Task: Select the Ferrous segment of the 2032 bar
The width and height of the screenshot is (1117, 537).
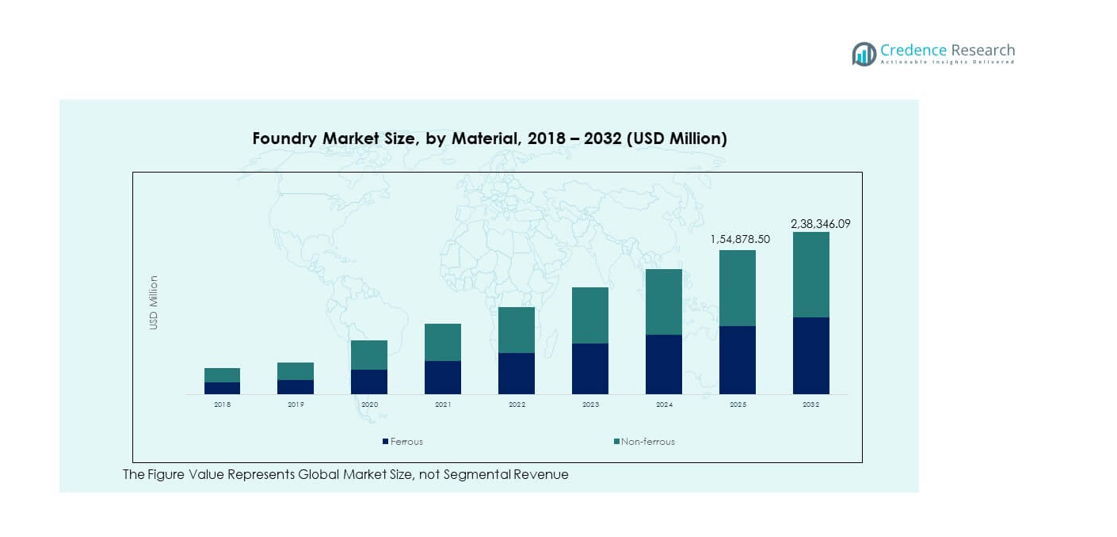Action: pos(811,356)
